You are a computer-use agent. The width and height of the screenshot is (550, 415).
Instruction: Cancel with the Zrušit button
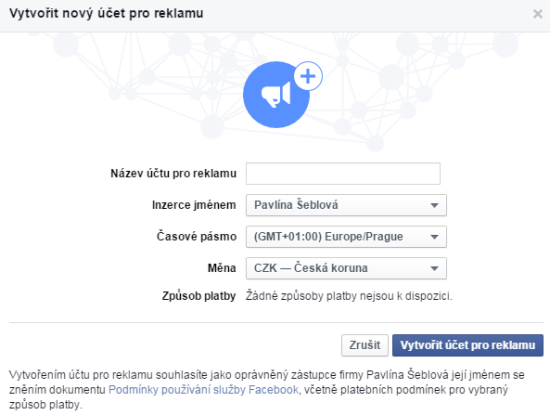point(365,345)
